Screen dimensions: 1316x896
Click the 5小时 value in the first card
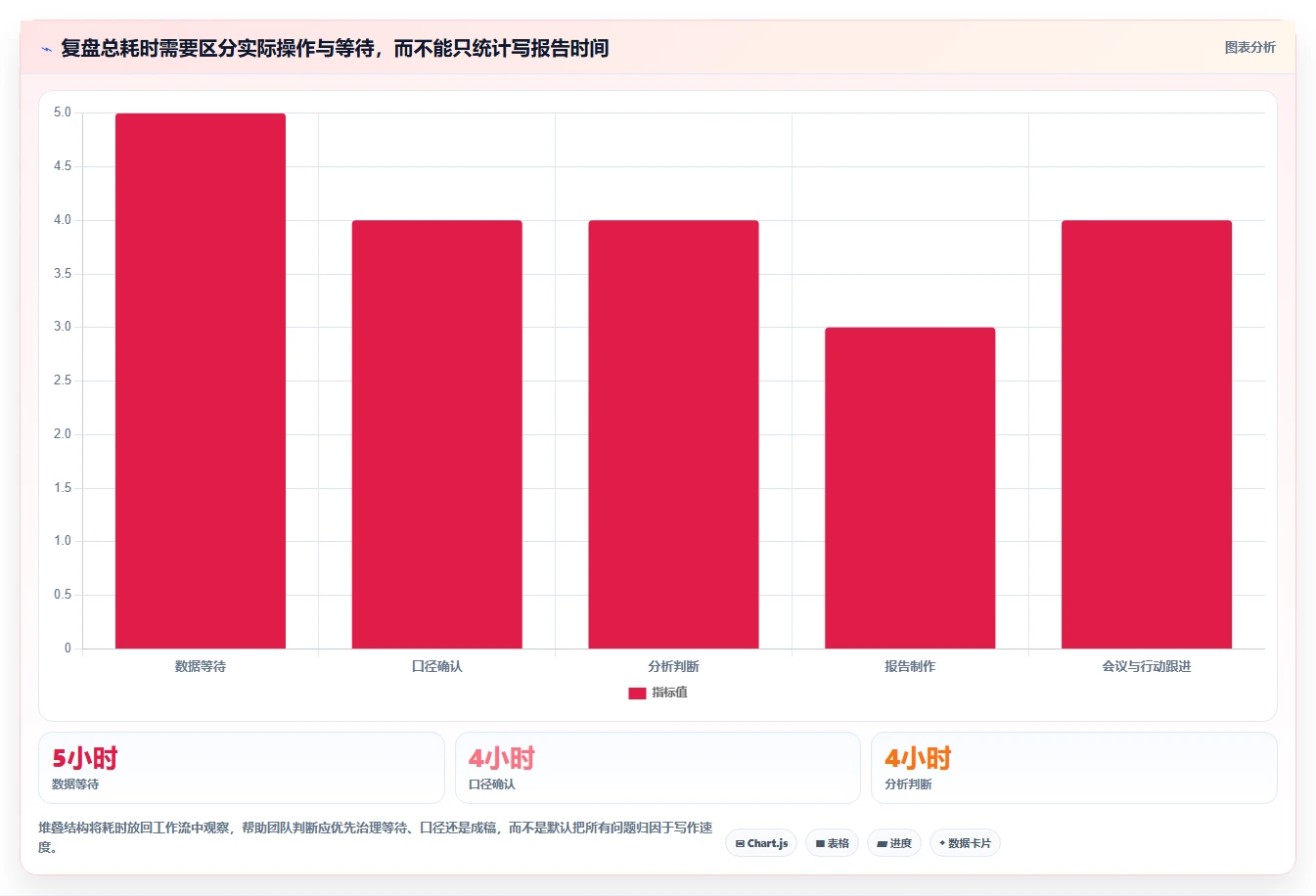(x=85, y=758)
